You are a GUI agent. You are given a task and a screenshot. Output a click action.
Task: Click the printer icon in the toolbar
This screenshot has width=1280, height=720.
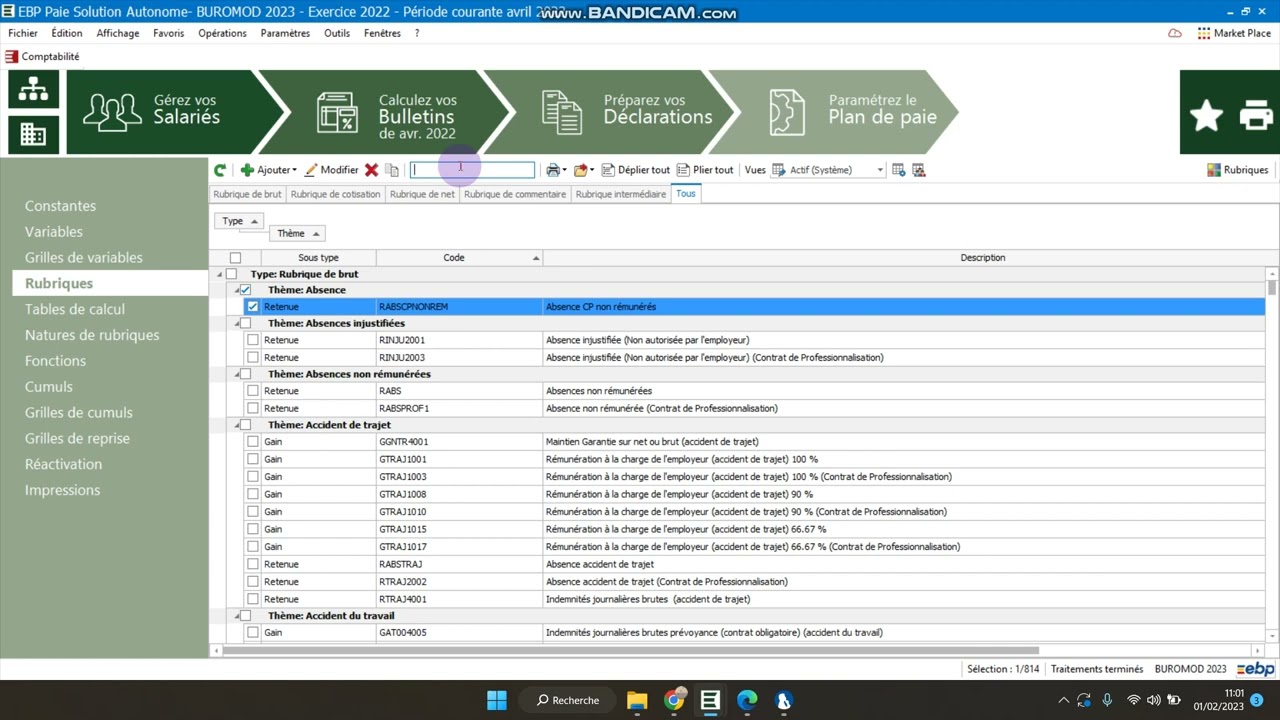coord(553,170)
